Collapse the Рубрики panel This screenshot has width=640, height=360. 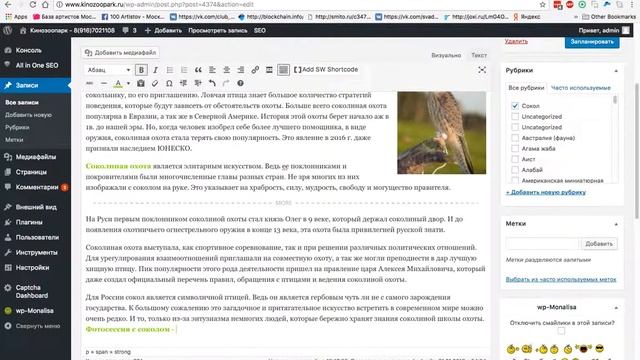(616, 71)
